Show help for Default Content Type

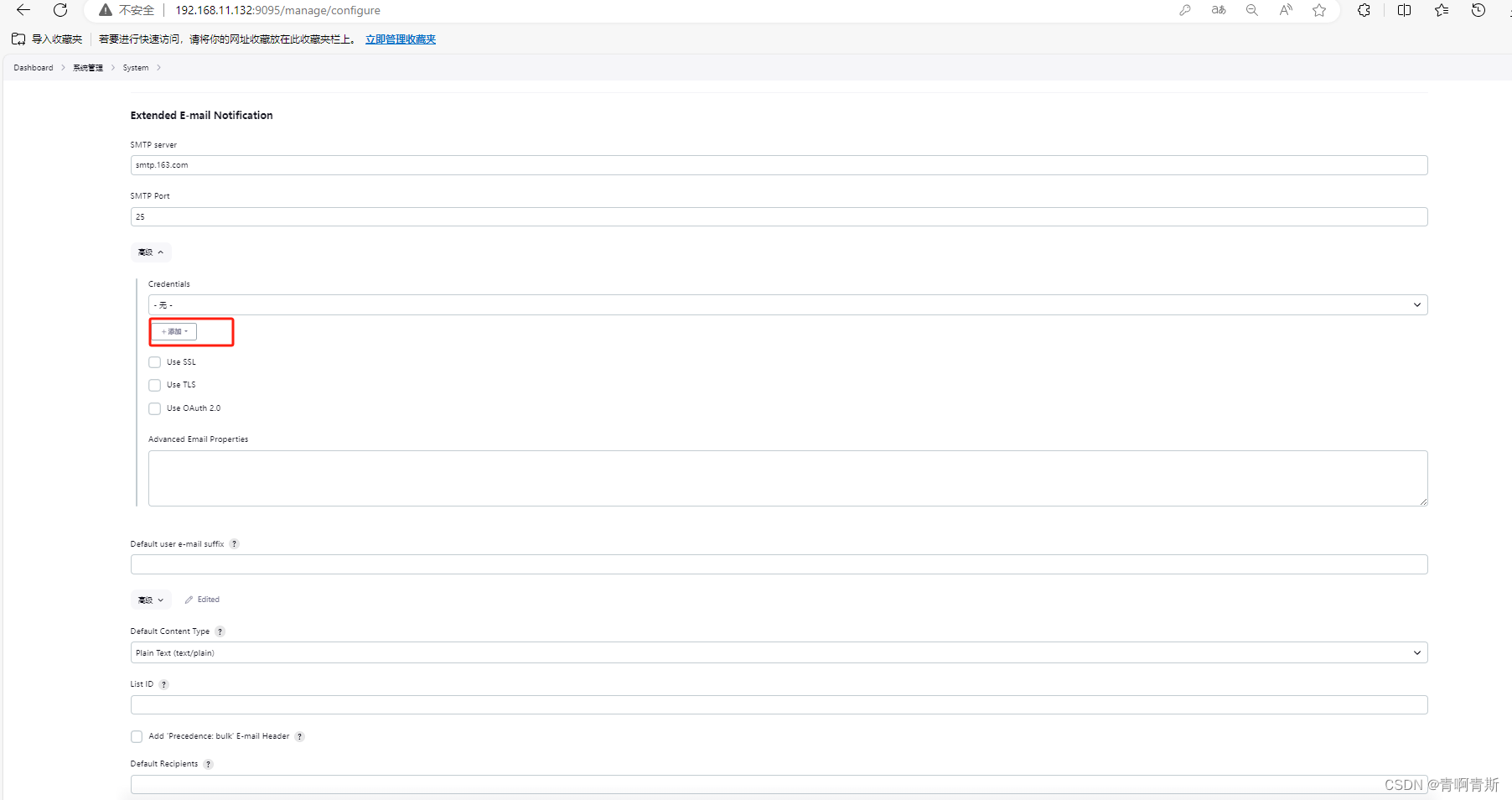[220, 631]
